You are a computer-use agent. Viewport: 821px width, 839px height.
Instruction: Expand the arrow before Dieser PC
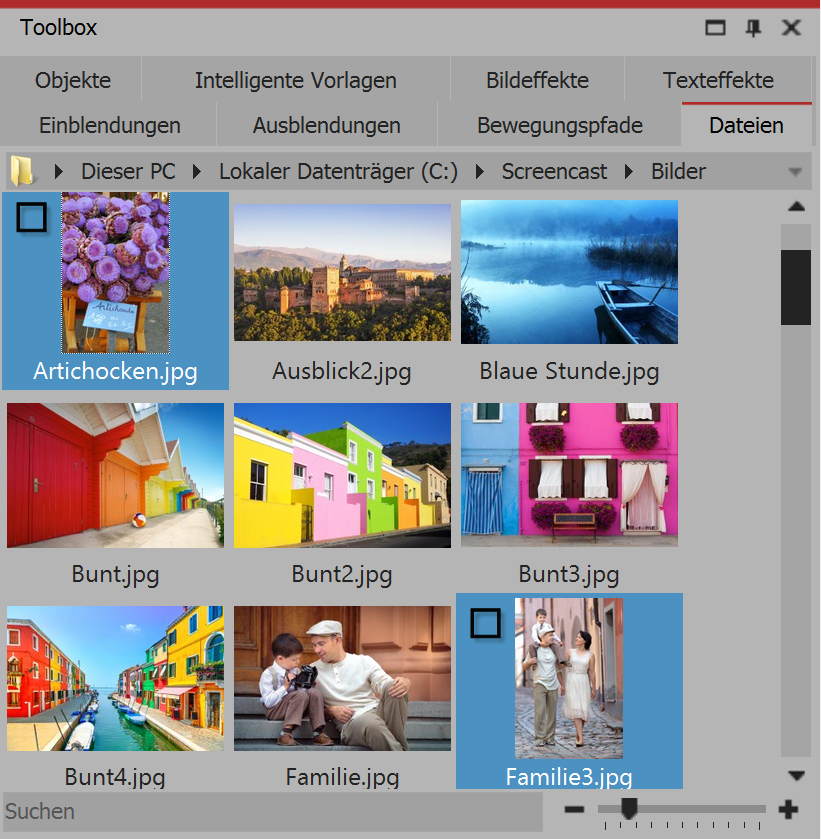pos(60,172)
